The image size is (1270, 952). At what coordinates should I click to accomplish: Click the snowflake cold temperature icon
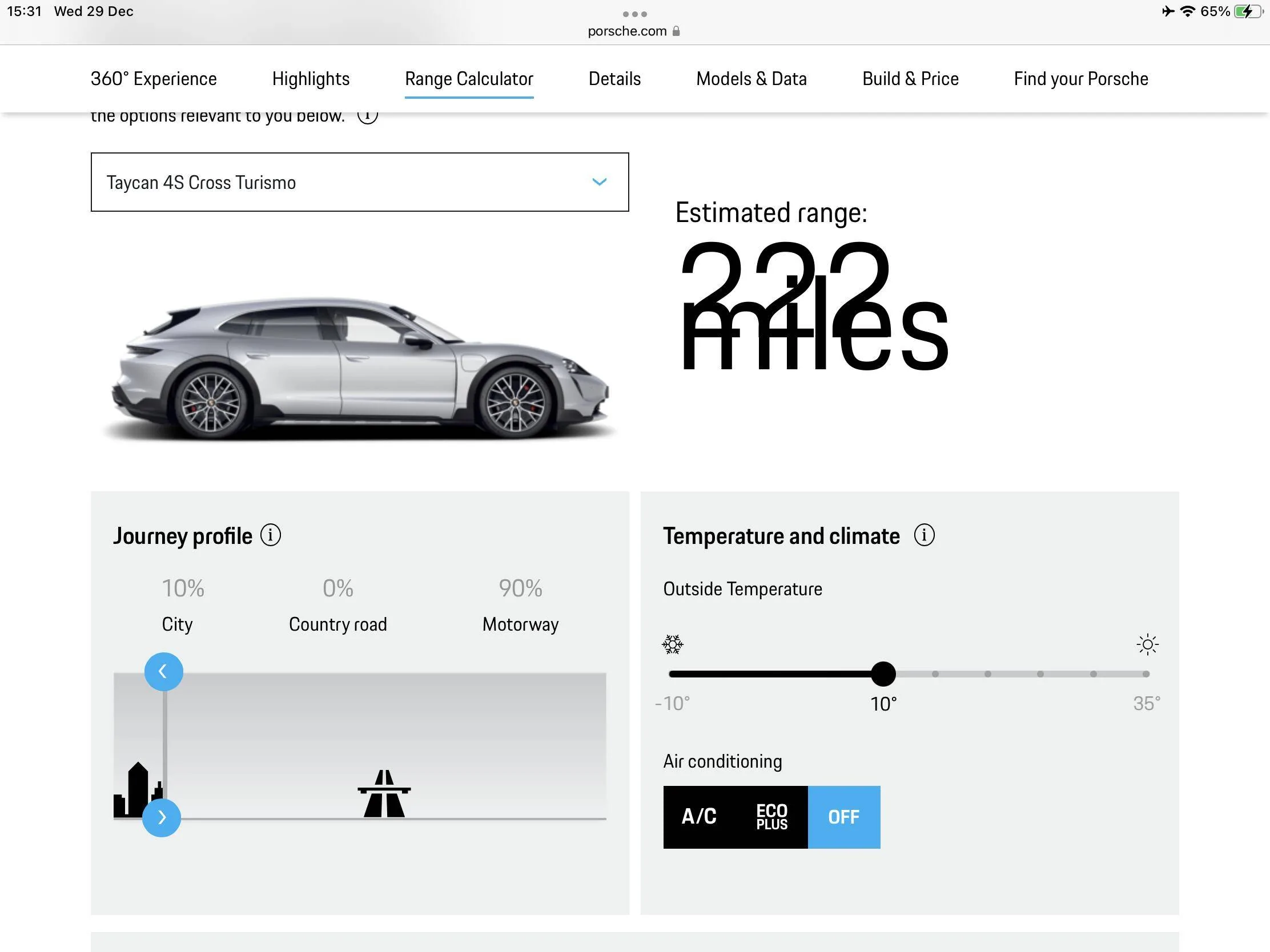point(672,644)
